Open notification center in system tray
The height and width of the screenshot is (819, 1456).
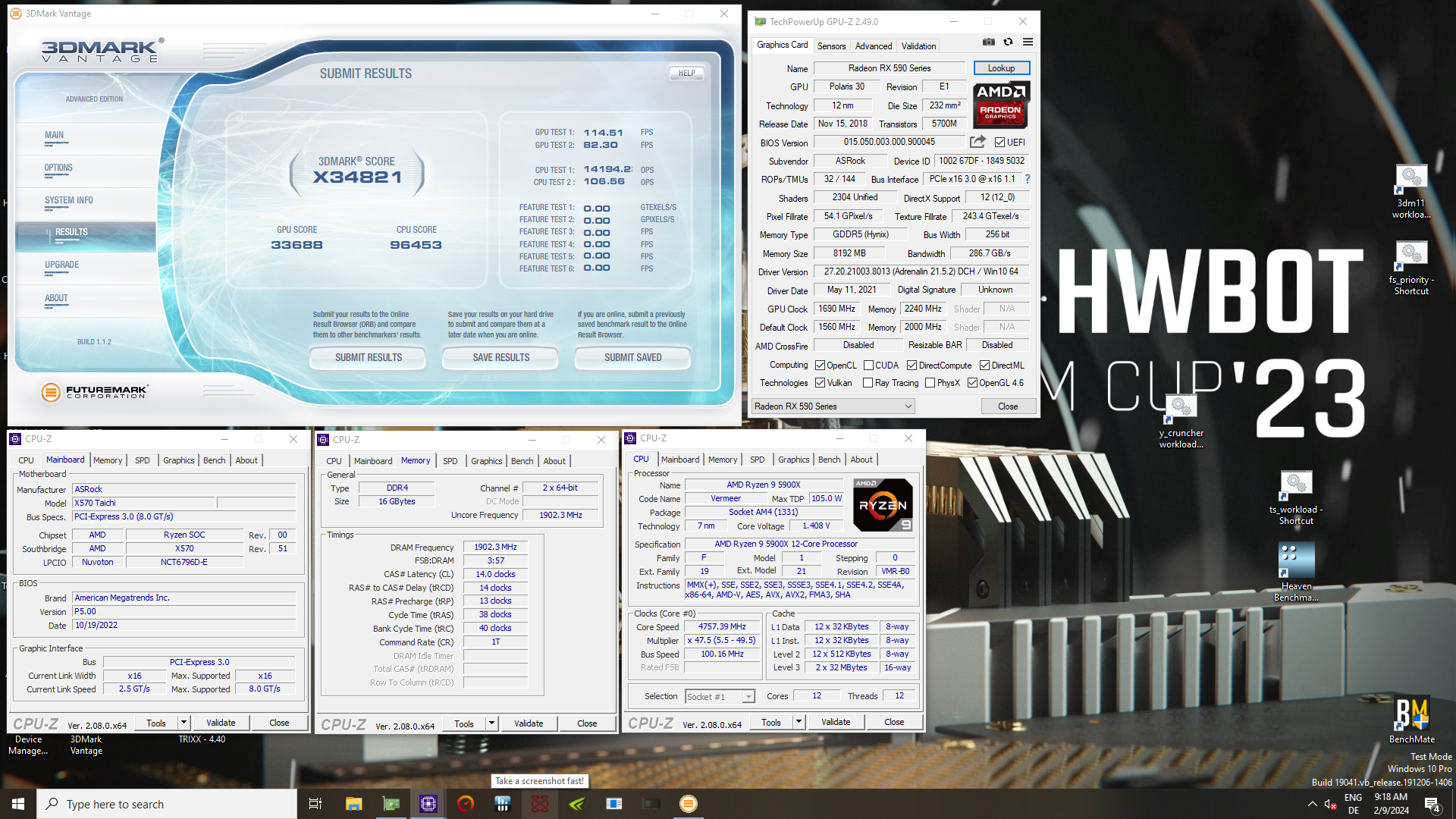[1432, 804]
